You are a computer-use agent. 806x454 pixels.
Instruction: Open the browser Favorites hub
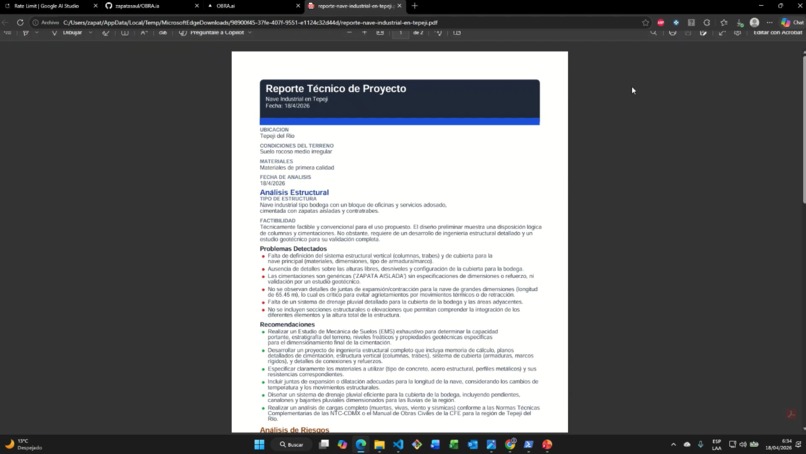[724, 23]
